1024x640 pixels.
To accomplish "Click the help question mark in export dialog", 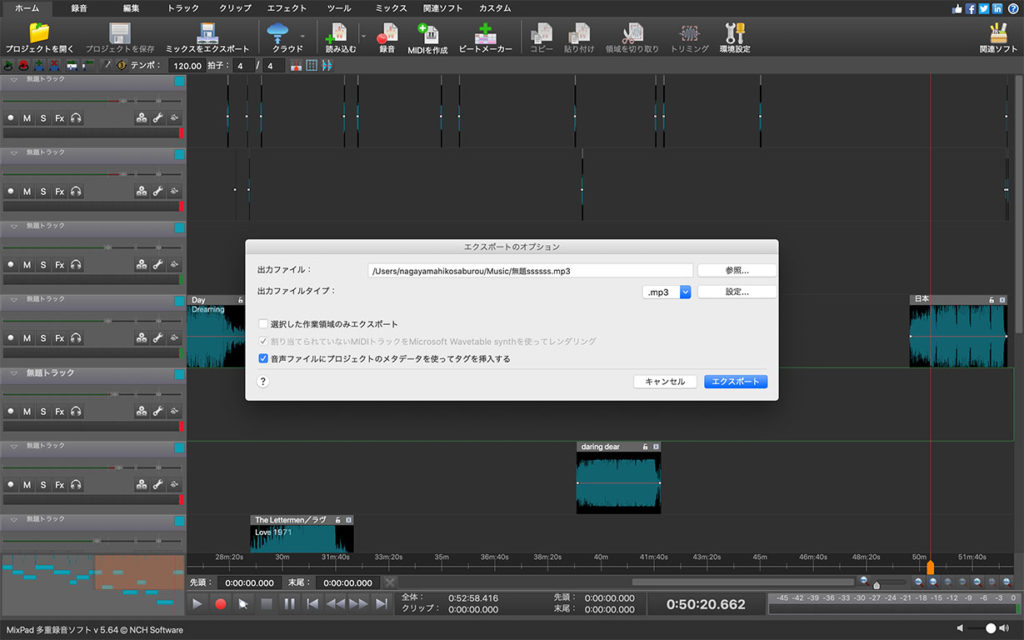I will (x=263, y=381).
